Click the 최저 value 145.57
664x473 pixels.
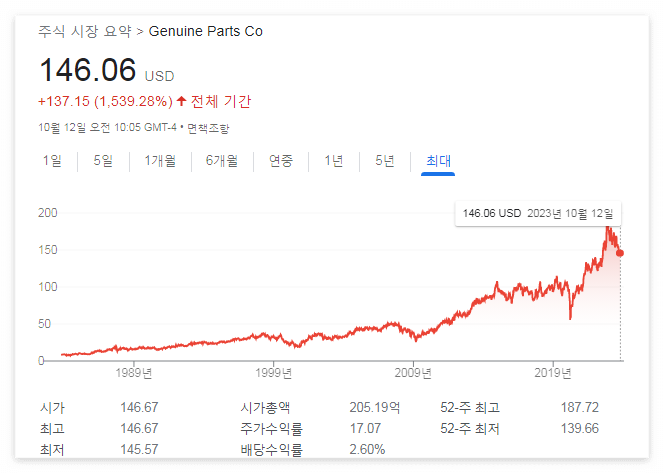(x=139, y=449)
